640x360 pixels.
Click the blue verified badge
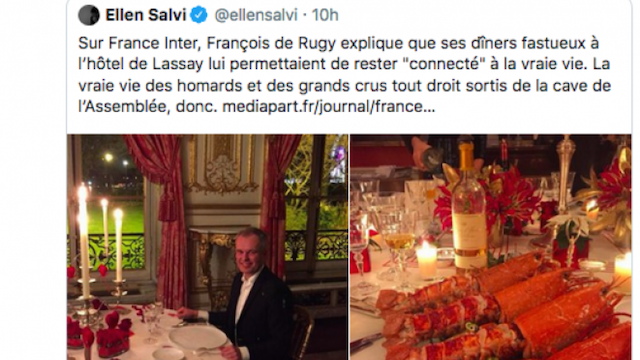[x=199, y=15]
